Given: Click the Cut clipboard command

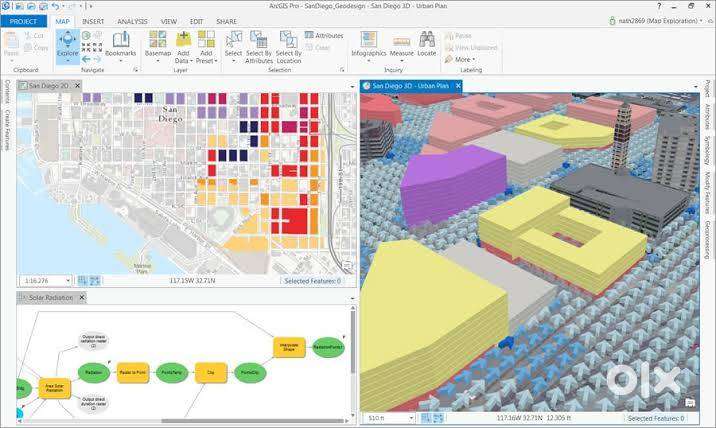Looking at the screenshot, I should point(34,35).
